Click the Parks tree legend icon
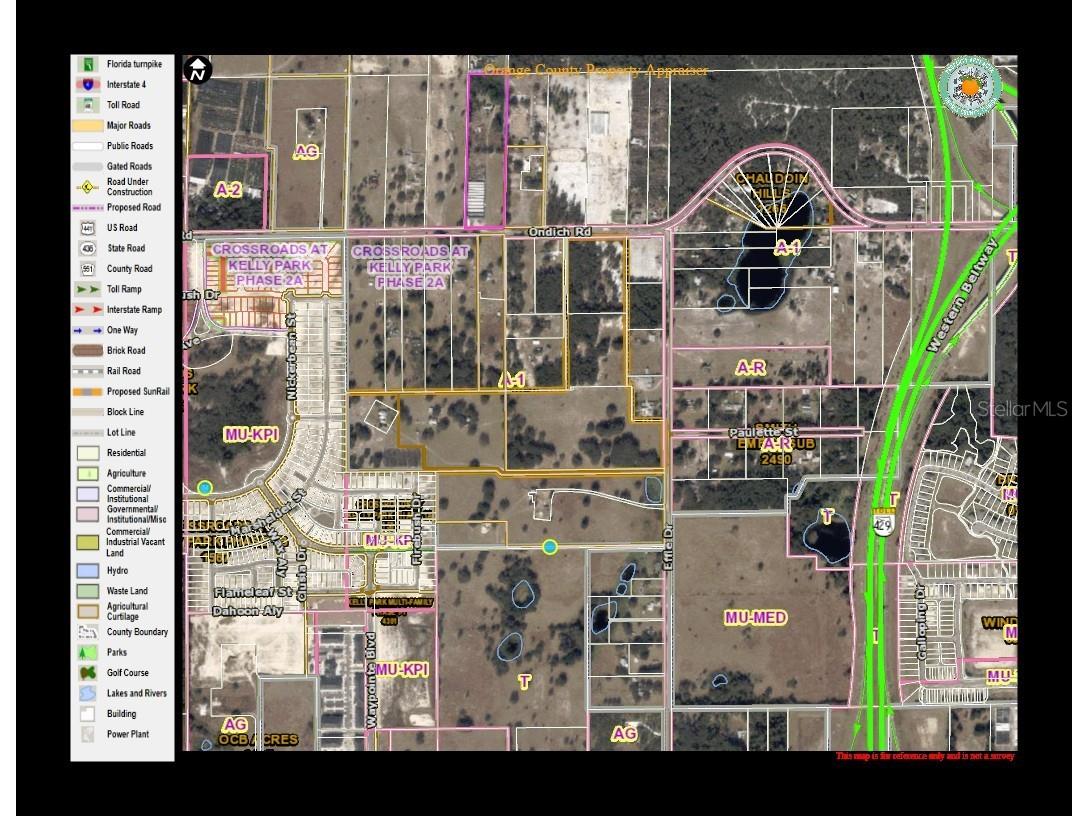Image resolution: width=1088 pixels, height=816 pixels. pos(88,652)
